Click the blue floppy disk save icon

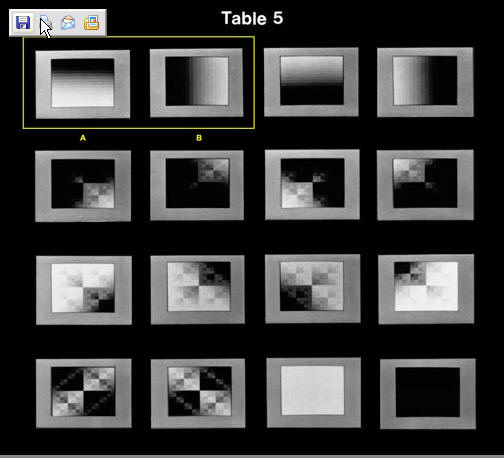(x=23, y=23)
